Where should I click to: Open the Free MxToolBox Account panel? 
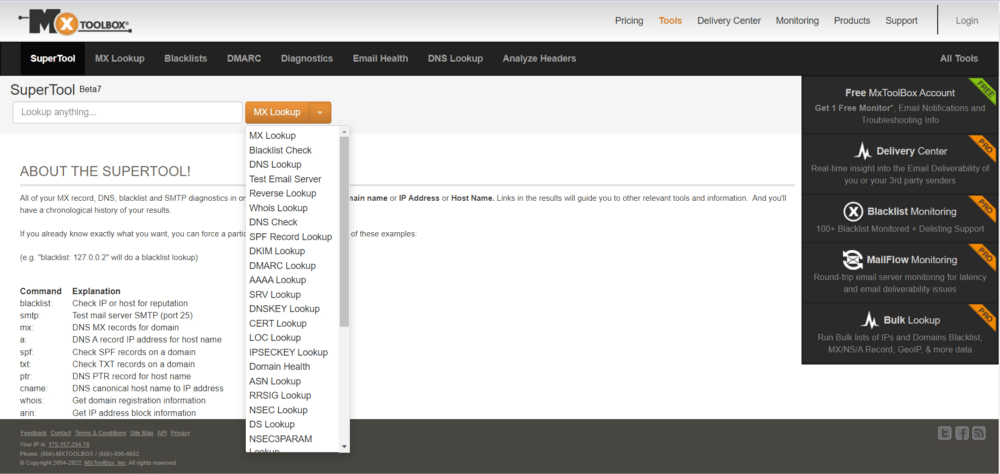[900, 105]
